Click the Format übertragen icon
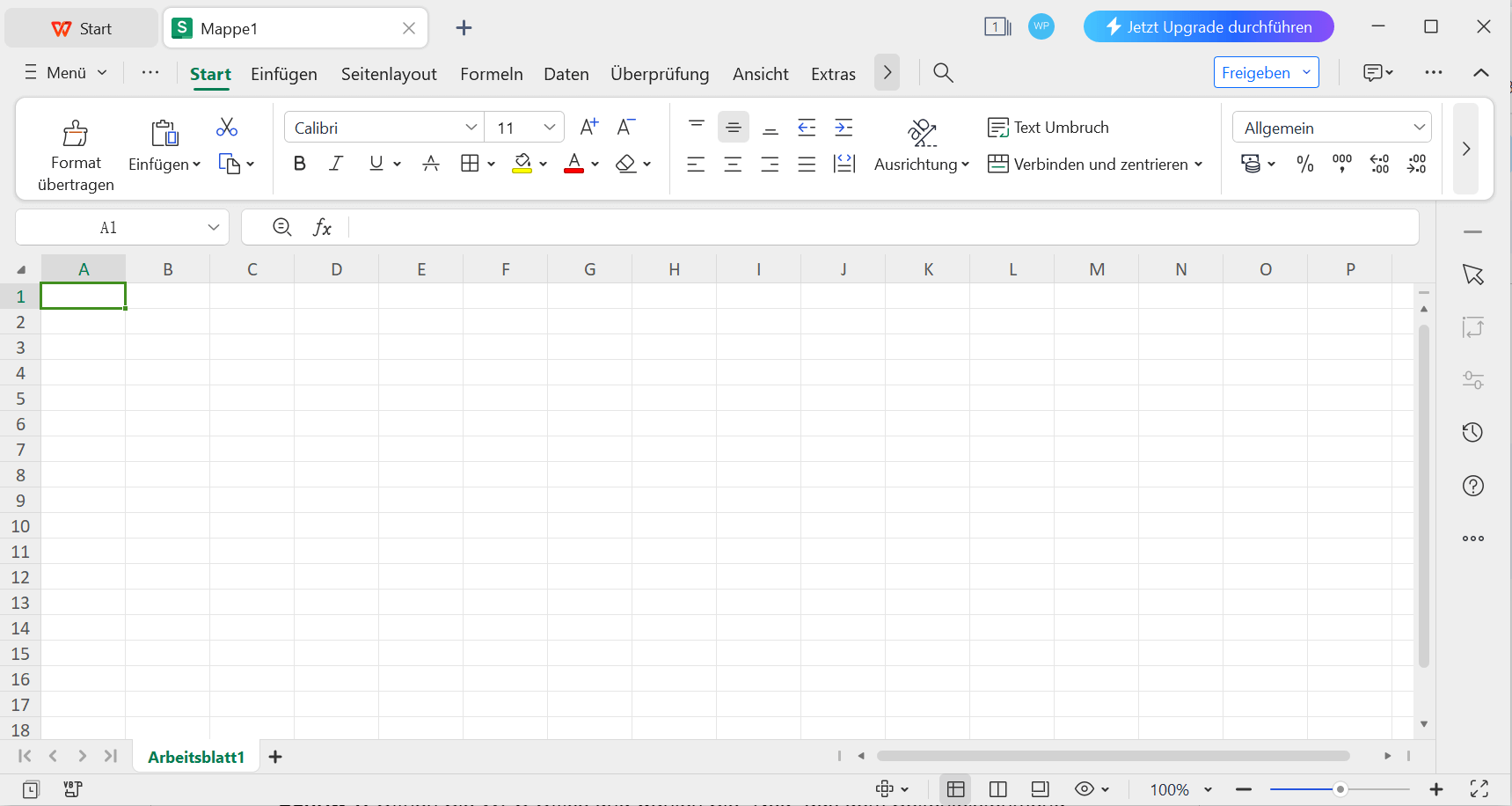Viewport: 1512px width, 806px height. pyautogui.click(x=76, y=134)
